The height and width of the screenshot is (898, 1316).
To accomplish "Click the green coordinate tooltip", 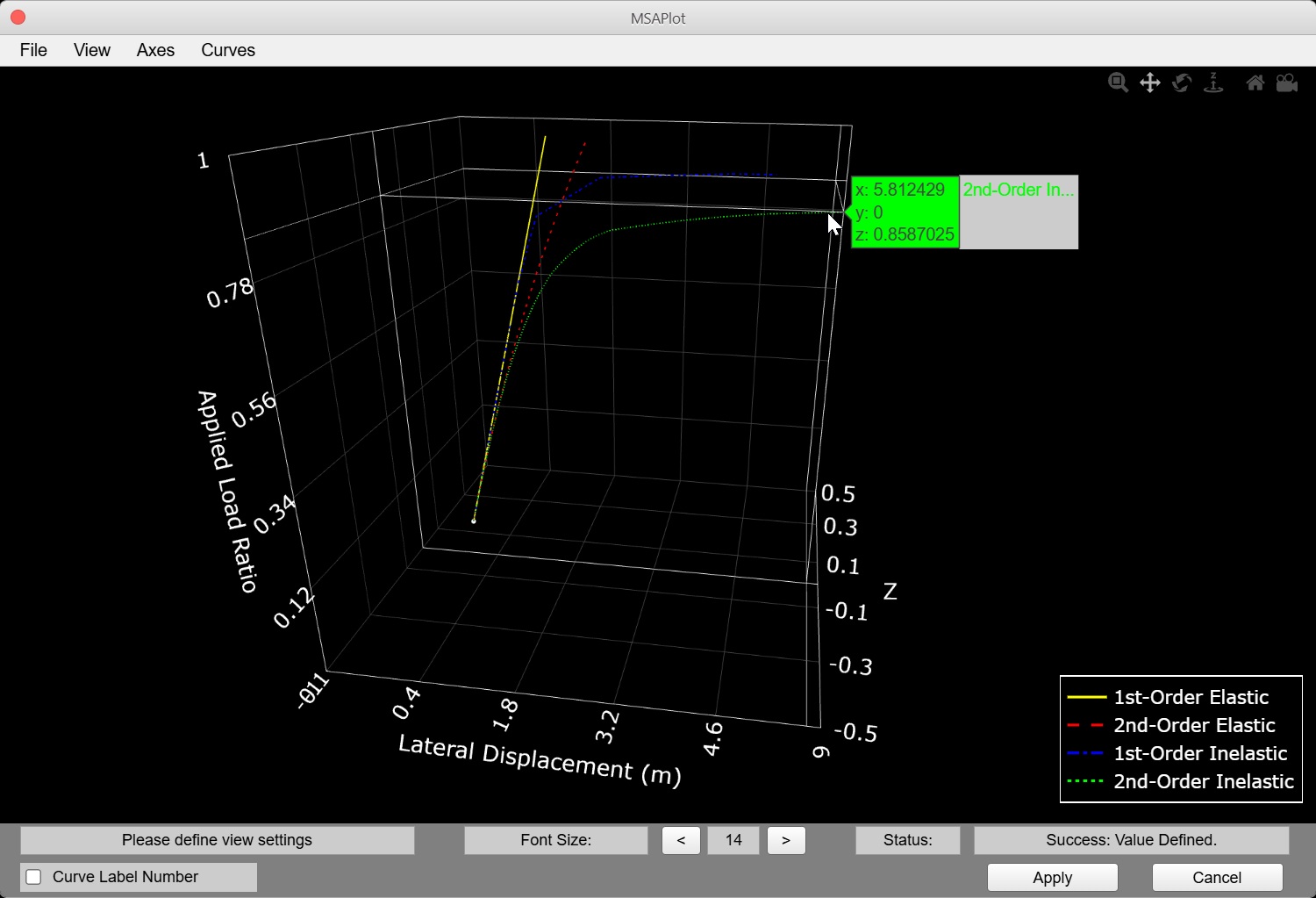I will 905,212.
